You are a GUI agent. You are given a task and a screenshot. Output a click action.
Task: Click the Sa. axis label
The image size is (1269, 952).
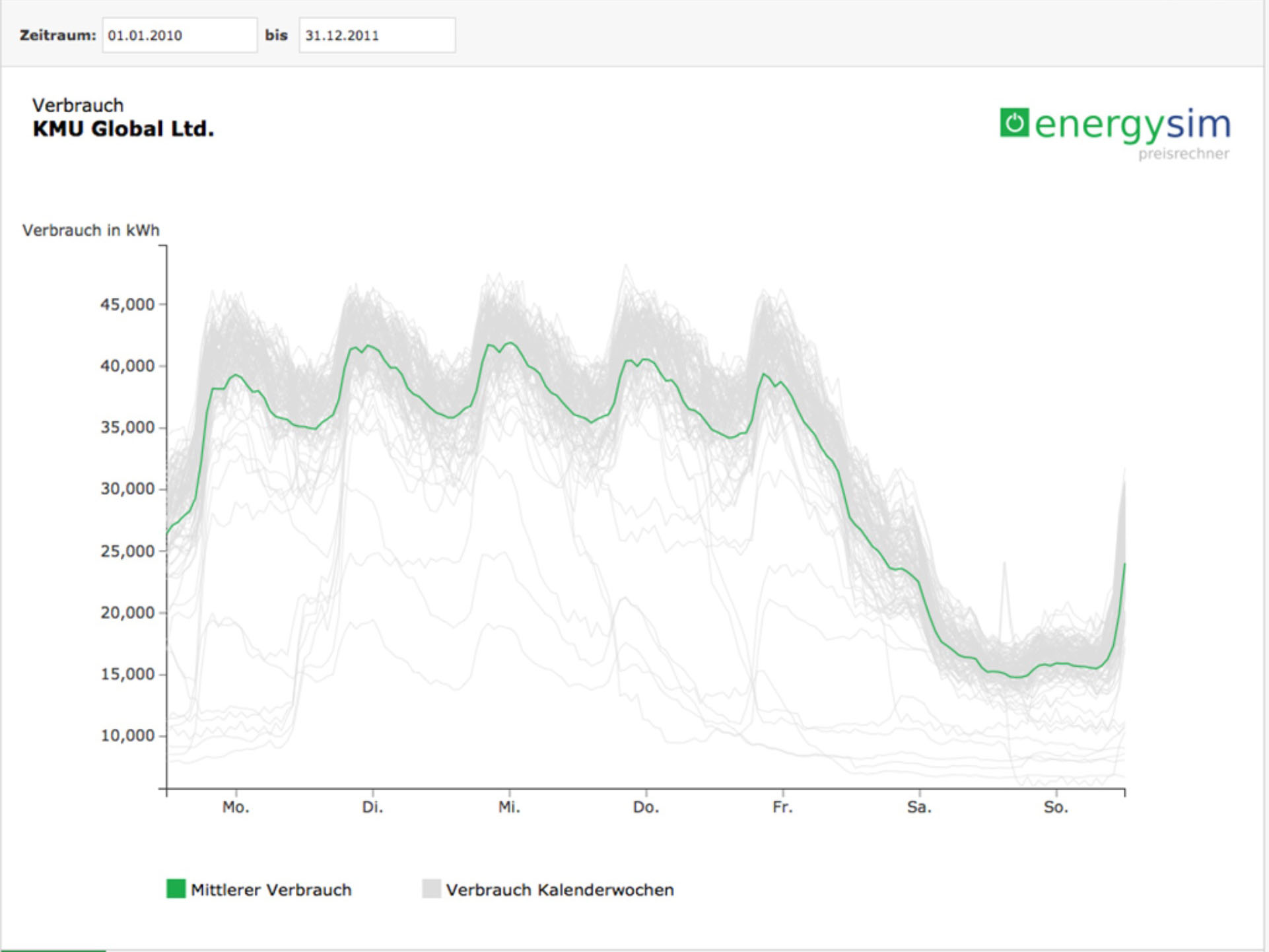point(919,807)
